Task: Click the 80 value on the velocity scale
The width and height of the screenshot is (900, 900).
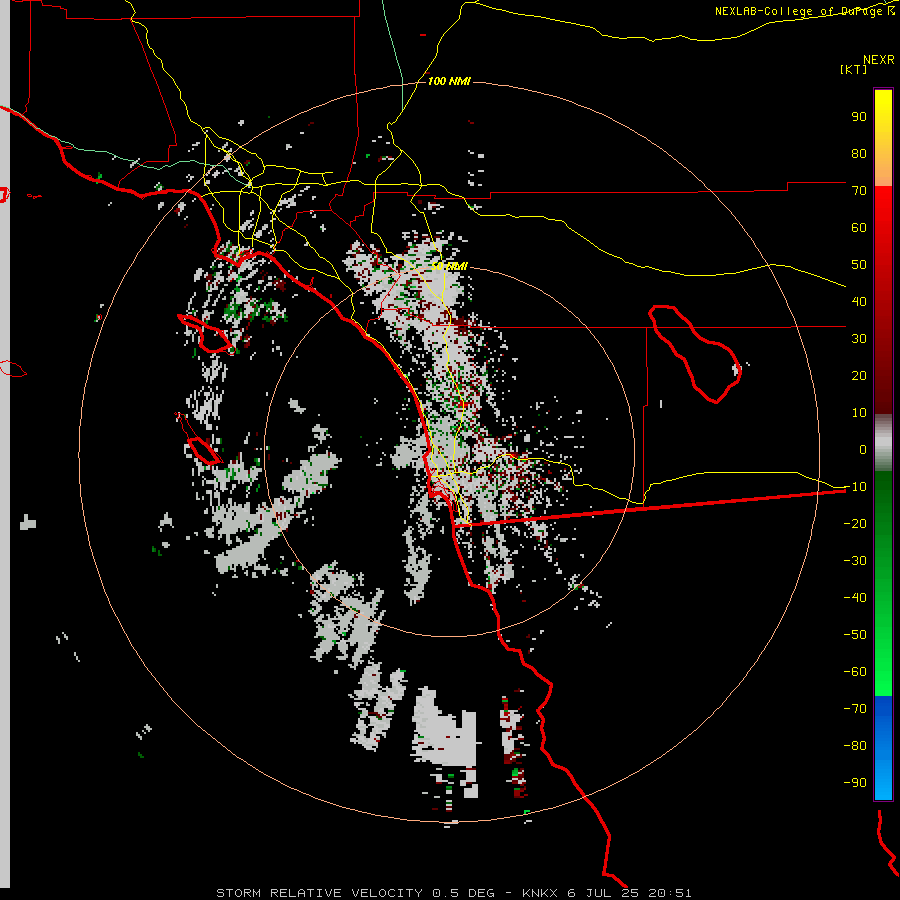Action: (x=859, y=154)
